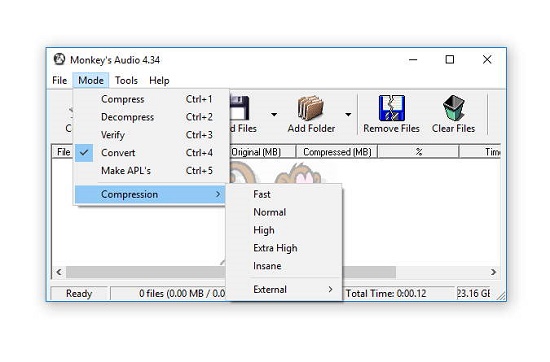The width and height of the screenshot is (550, 362).
Task: Click the Ready status text
Action: click(x=79, y=293)
